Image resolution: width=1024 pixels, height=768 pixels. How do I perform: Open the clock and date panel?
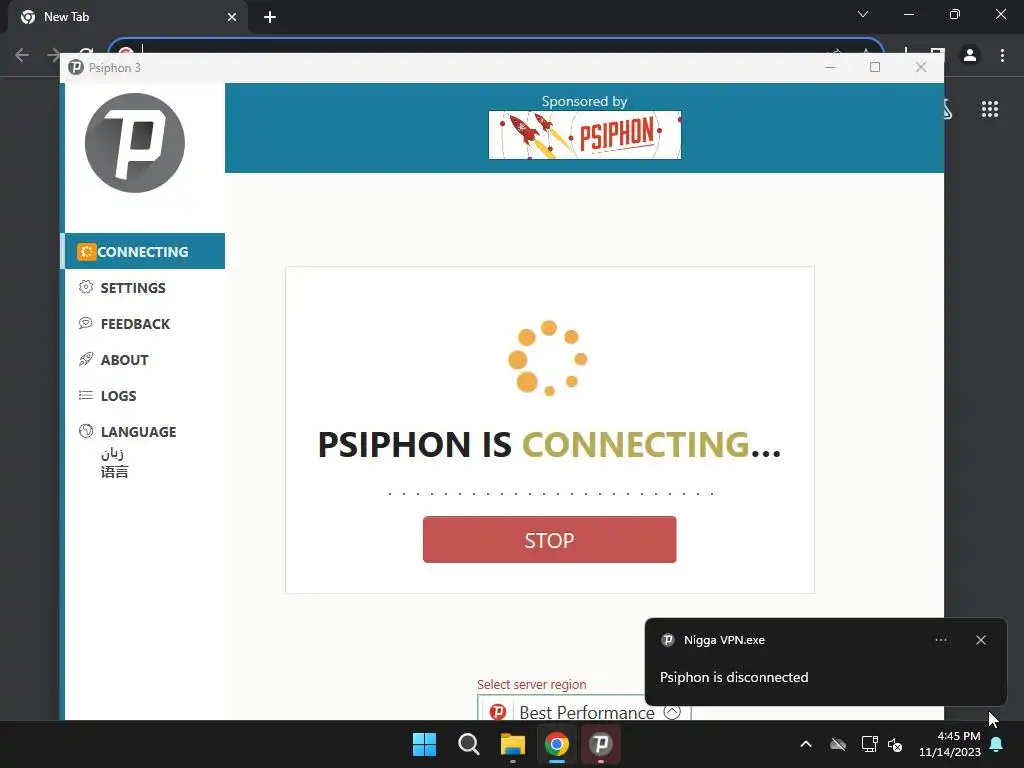(x=950, y=744)
